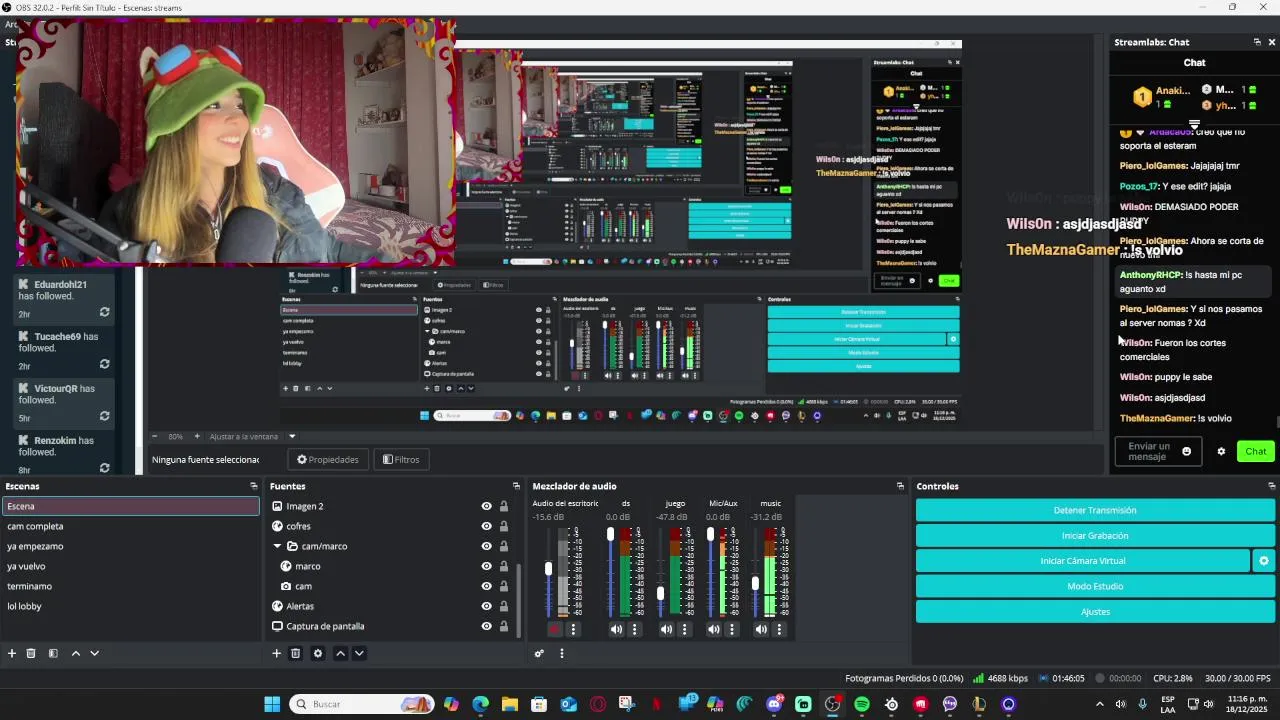Move selected source up in Fuentes
The width and height of the screenshot is (1280, 720).
tap(340, 653)
